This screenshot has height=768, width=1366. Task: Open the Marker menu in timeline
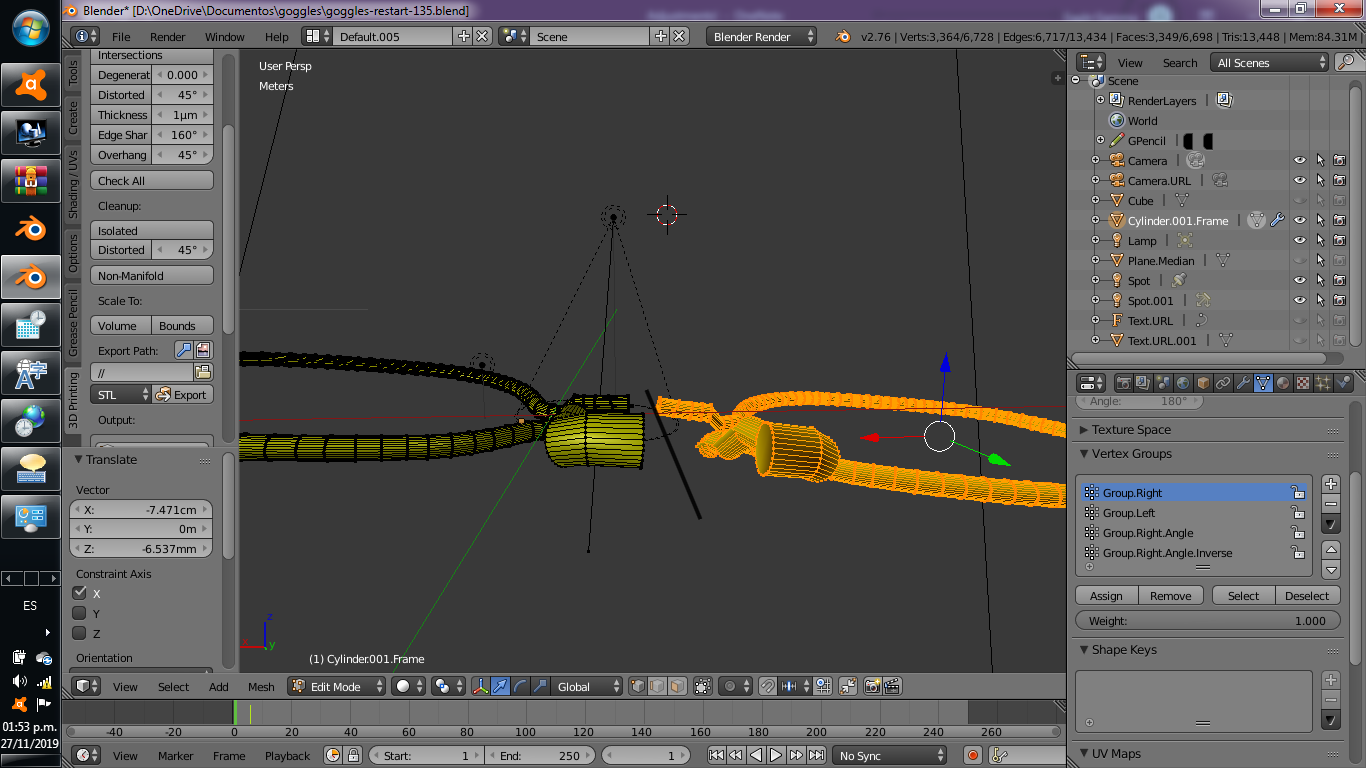coord(175,756)
